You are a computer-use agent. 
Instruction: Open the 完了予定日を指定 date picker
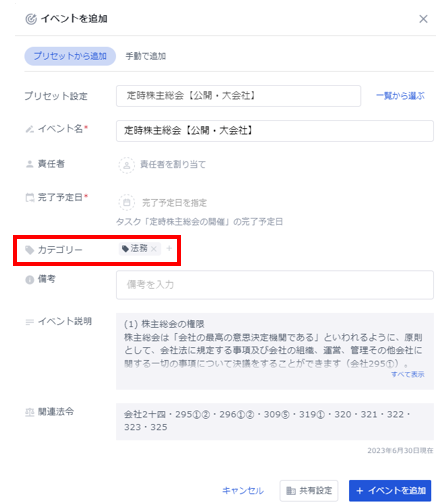[x=174, y=203]
